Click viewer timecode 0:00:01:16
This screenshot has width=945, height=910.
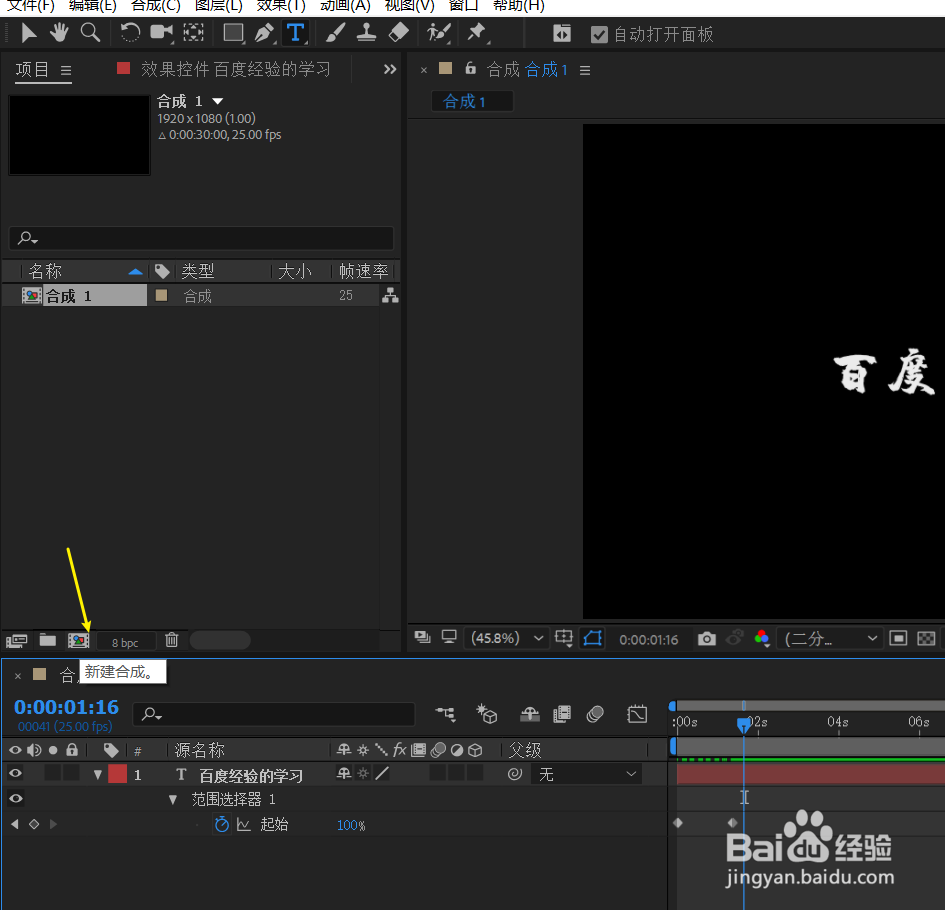(648, 639)
